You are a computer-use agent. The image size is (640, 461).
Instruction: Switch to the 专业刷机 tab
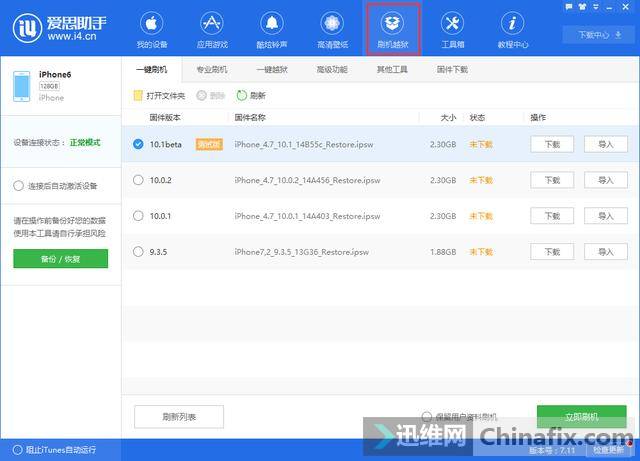pyautogui.click(x=212, y=70)
